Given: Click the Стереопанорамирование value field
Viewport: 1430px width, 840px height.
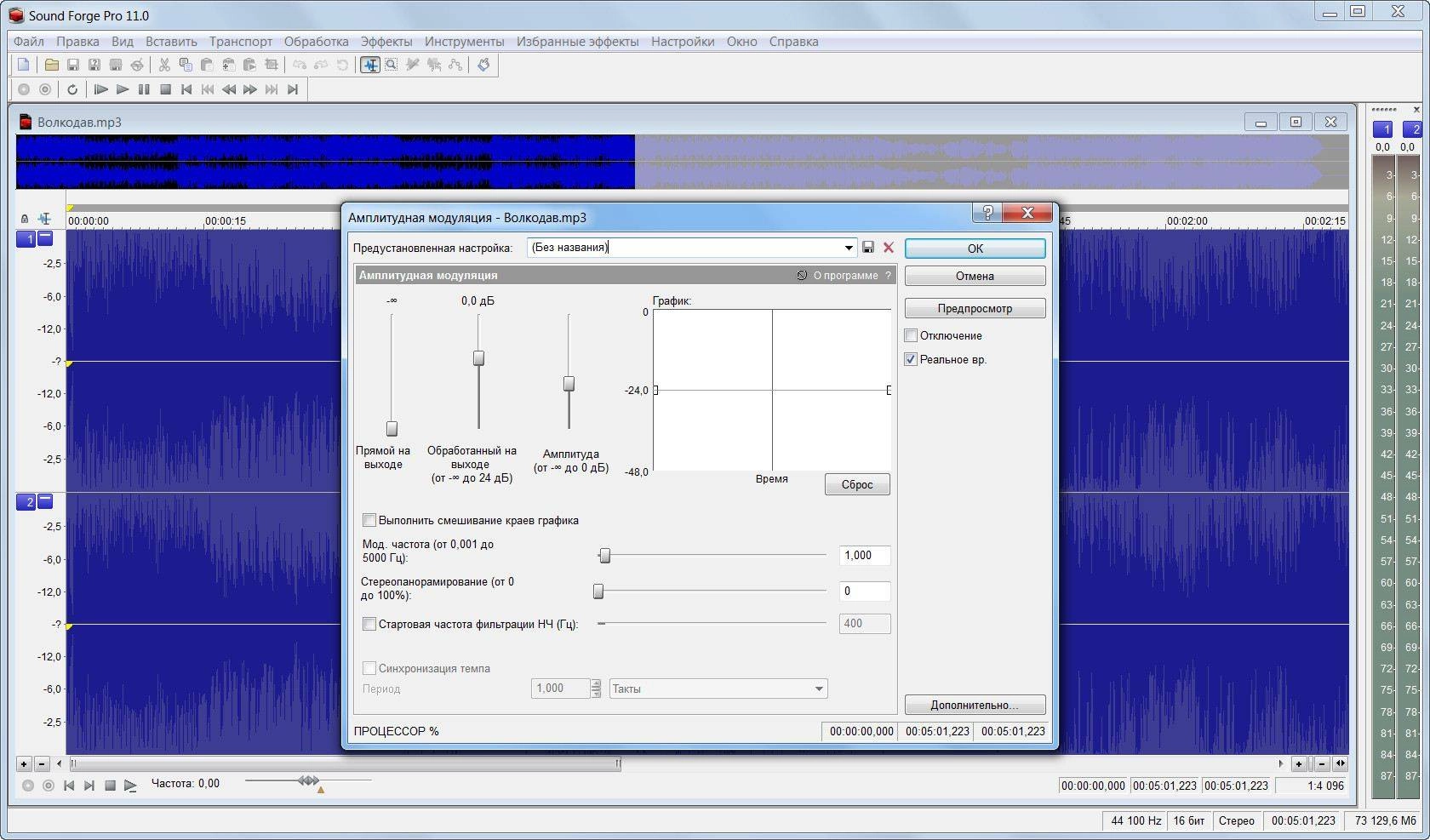Looking at the screenshot, I should coord(865,591).
